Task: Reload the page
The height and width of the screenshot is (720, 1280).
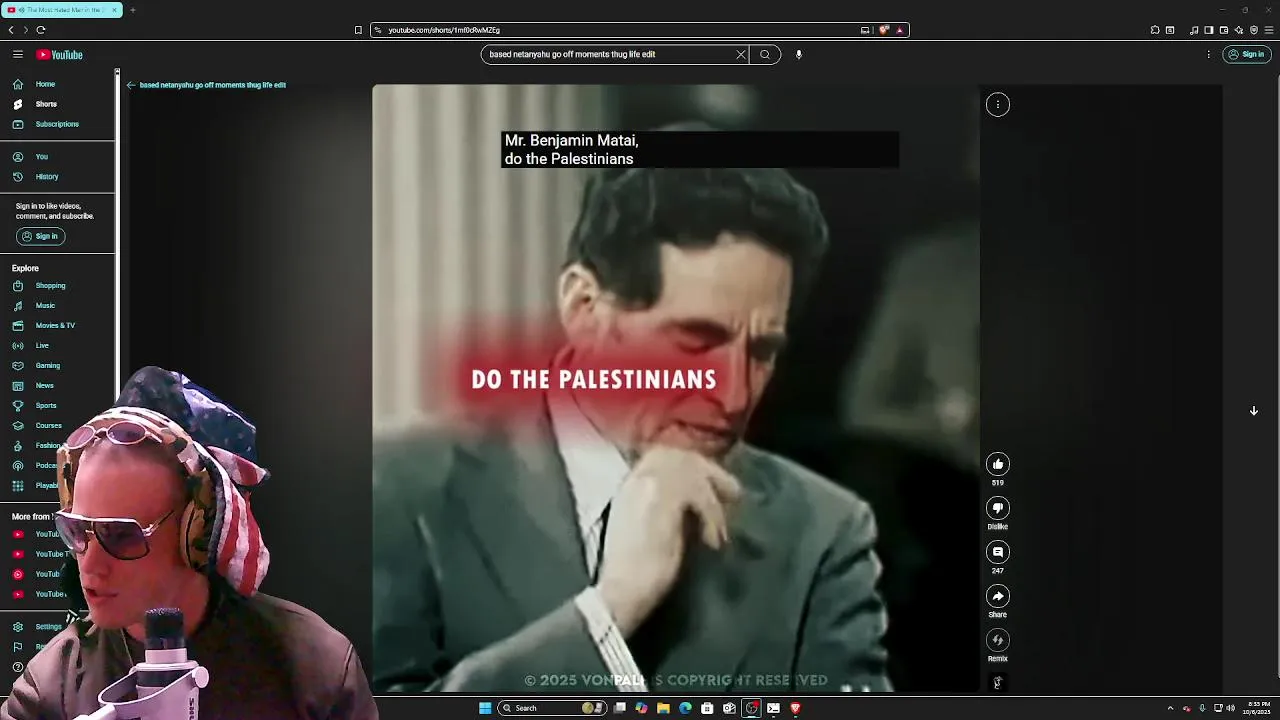Action: click(40, 30)
